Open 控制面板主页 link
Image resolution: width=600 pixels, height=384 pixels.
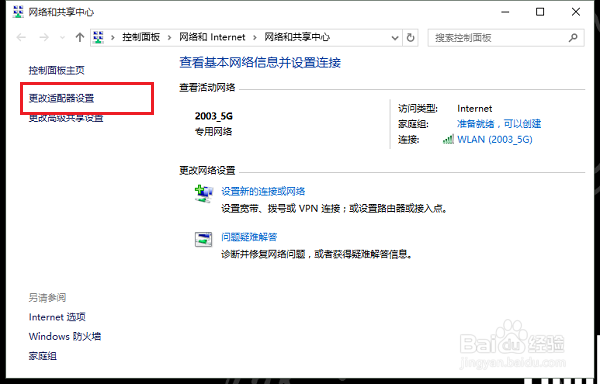click(57, 70)
